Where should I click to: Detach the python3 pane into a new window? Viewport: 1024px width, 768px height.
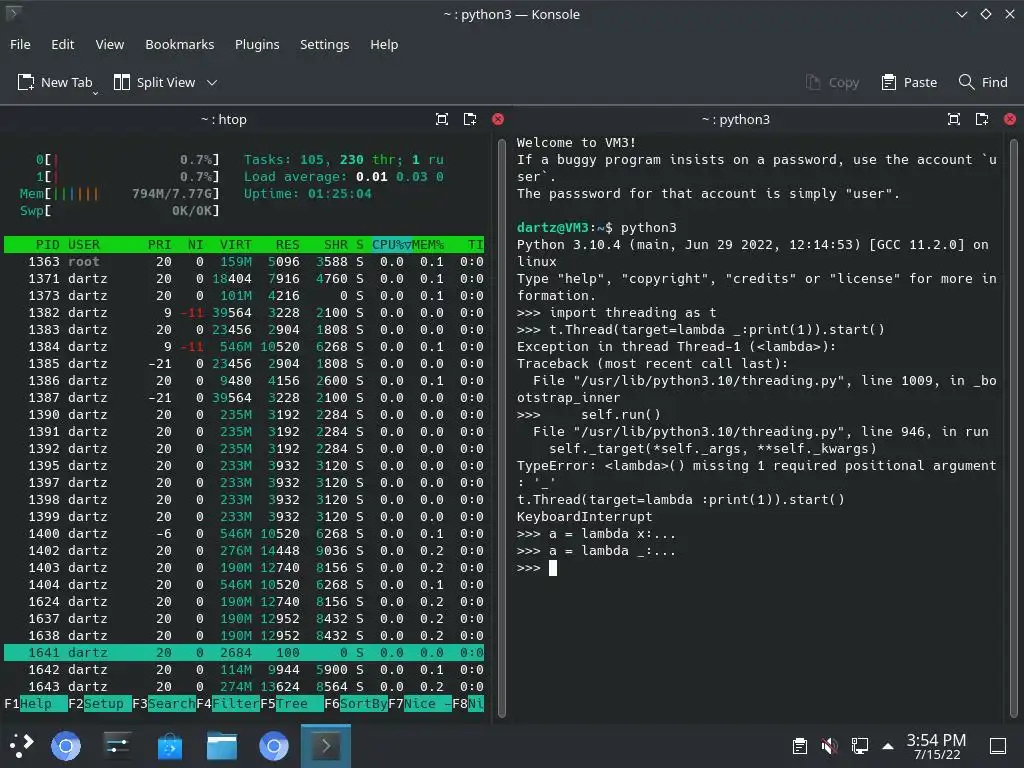[x=982, y=119]
